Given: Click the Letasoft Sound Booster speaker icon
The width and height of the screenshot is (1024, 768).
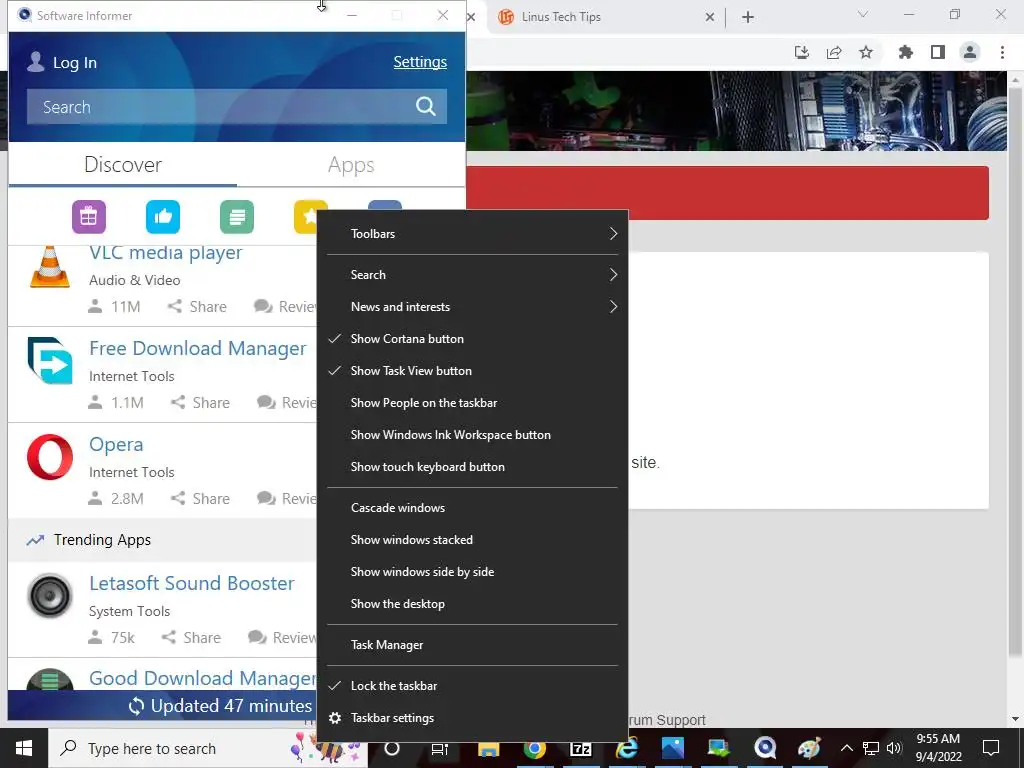Looking at the screenshot, I should coord(50,596).
